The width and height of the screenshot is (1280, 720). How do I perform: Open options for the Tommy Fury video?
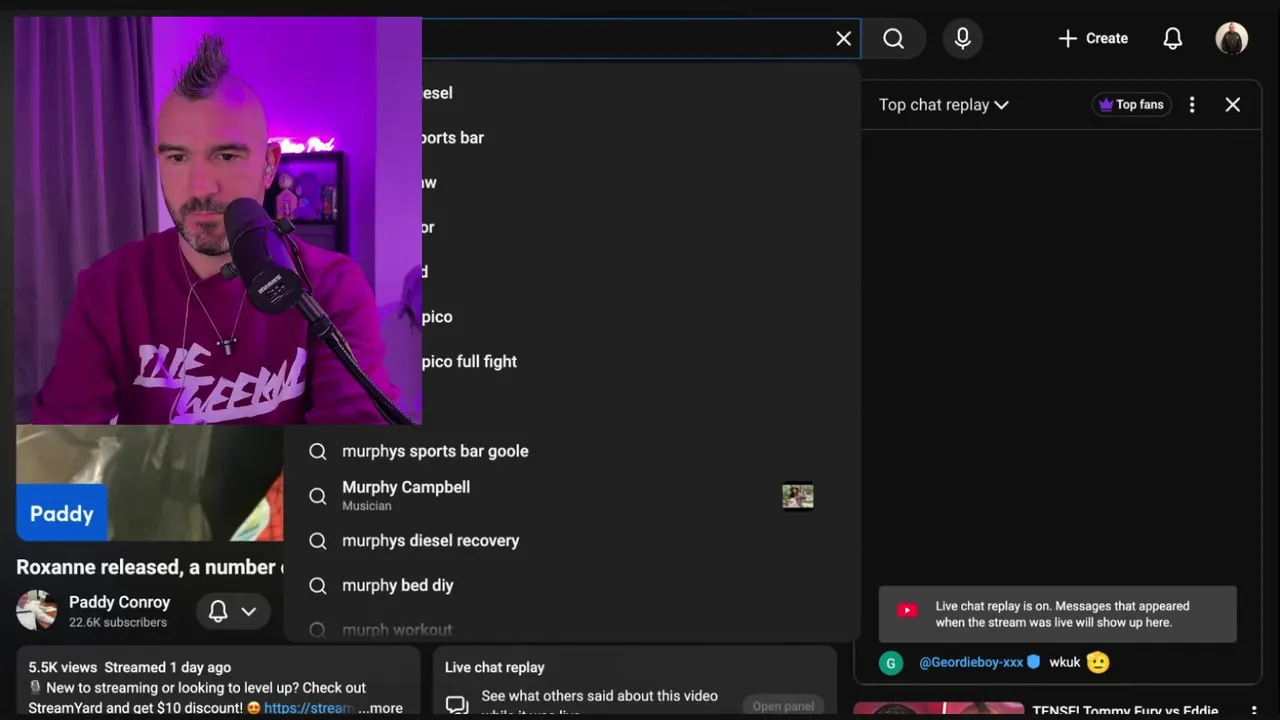(1253, 711)
